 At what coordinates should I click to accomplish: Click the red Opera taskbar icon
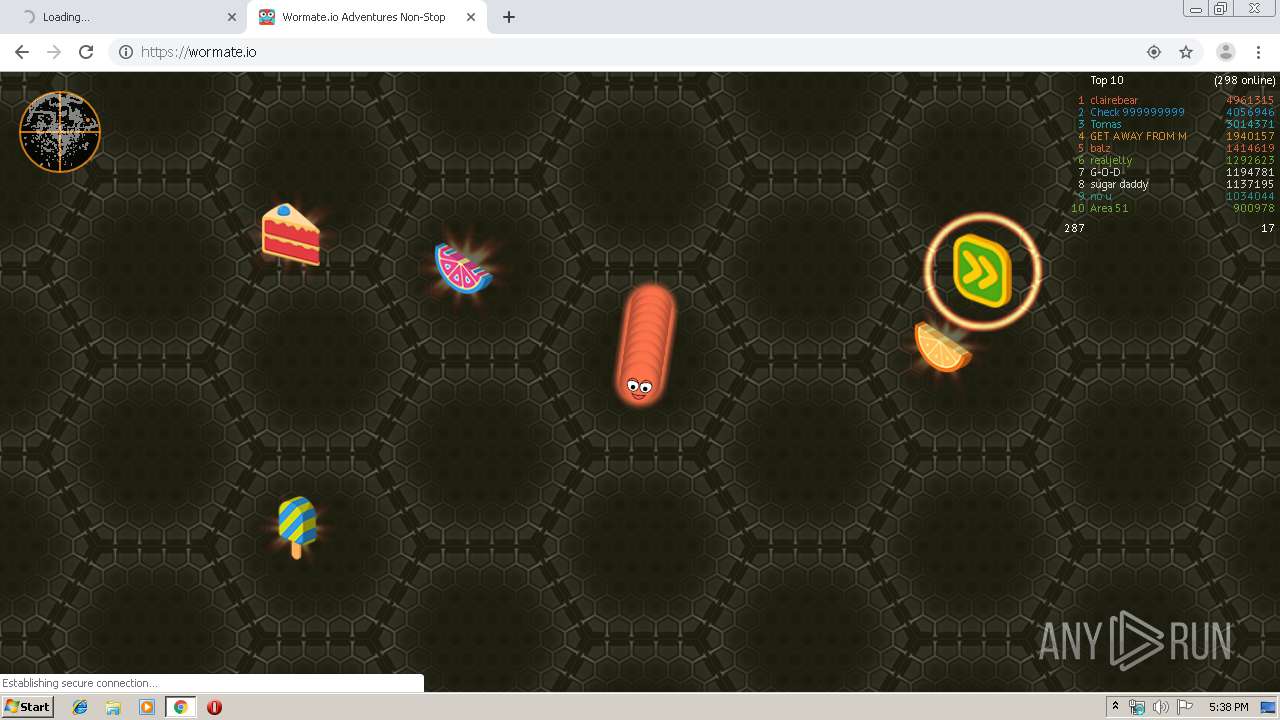214,707
